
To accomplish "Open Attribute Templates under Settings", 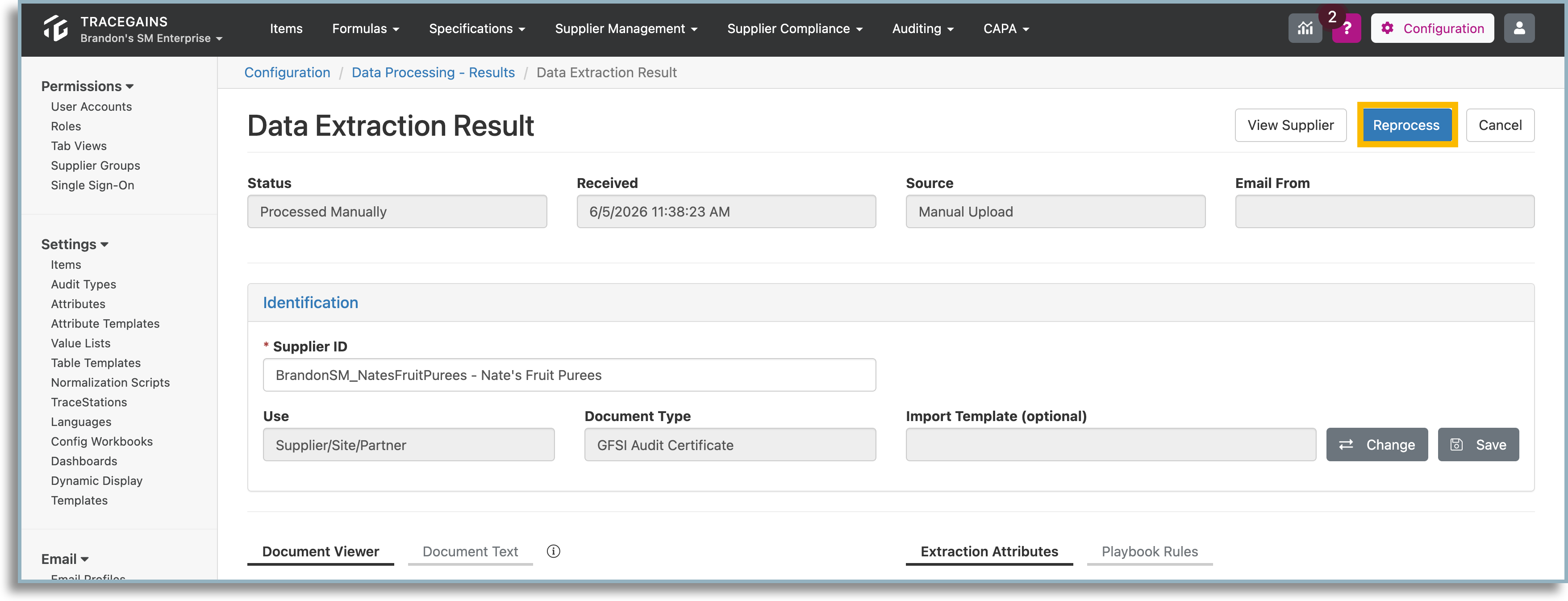I will click(x=105, y=323).
